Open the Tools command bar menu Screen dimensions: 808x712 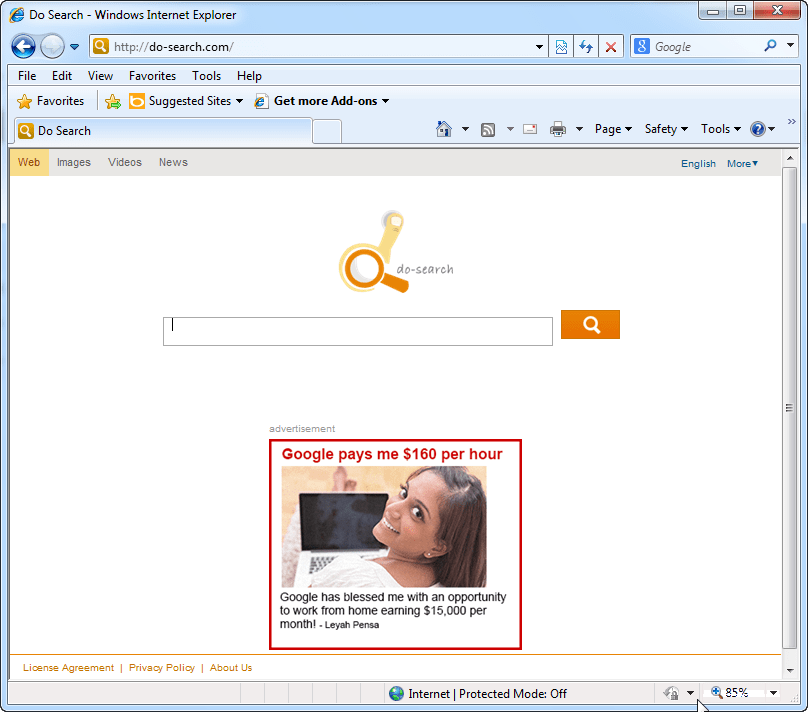[721, 129]
